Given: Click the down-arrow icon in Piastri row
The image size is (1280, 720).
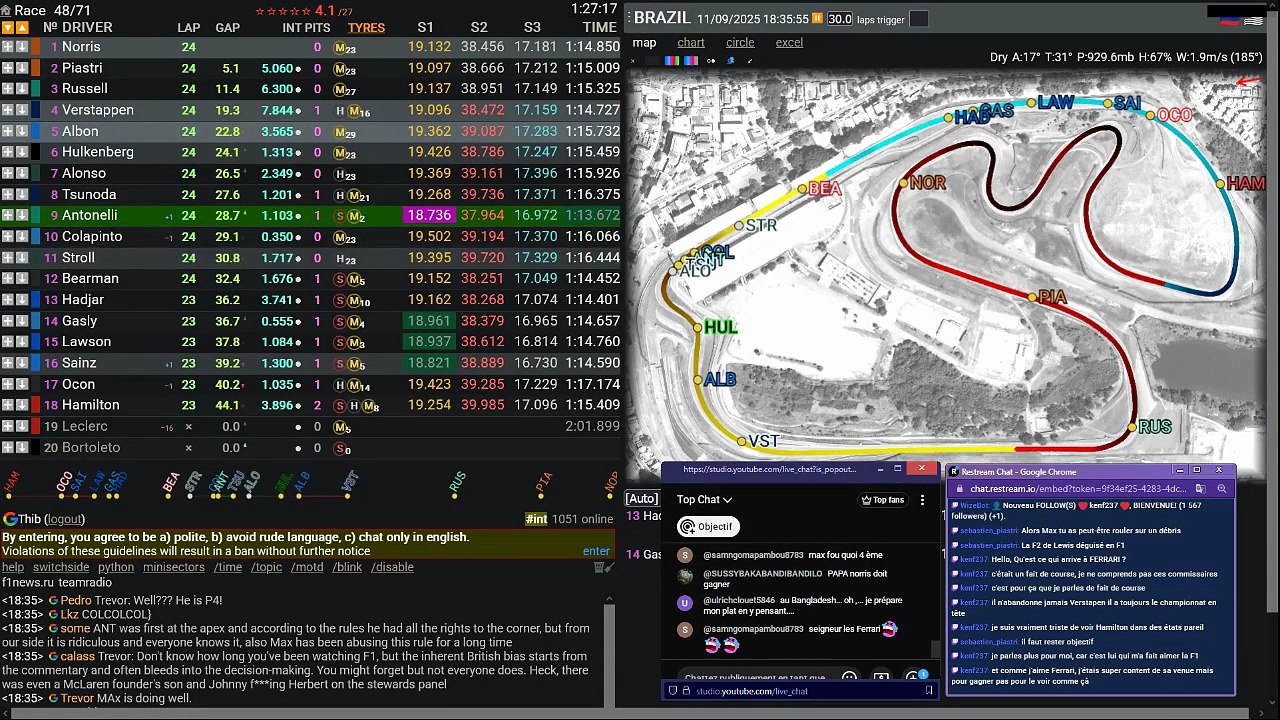Looking at the screenshot, I should pos(22,68).
